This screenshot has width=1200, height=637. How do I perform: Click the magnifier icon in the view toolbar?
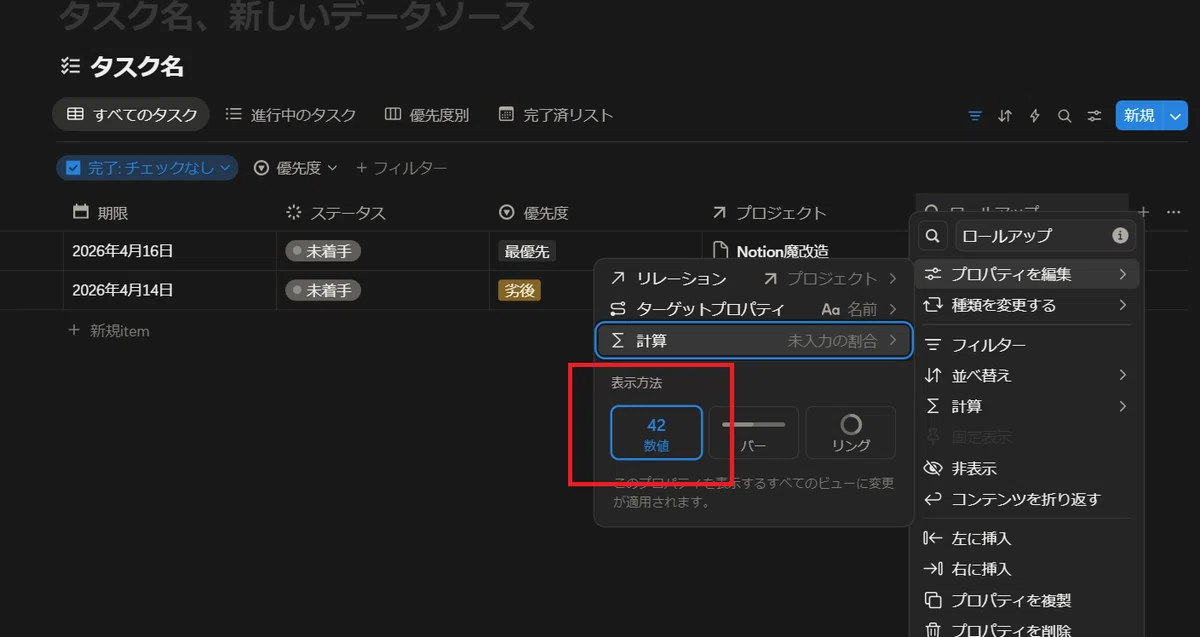tap(1065, 116)
